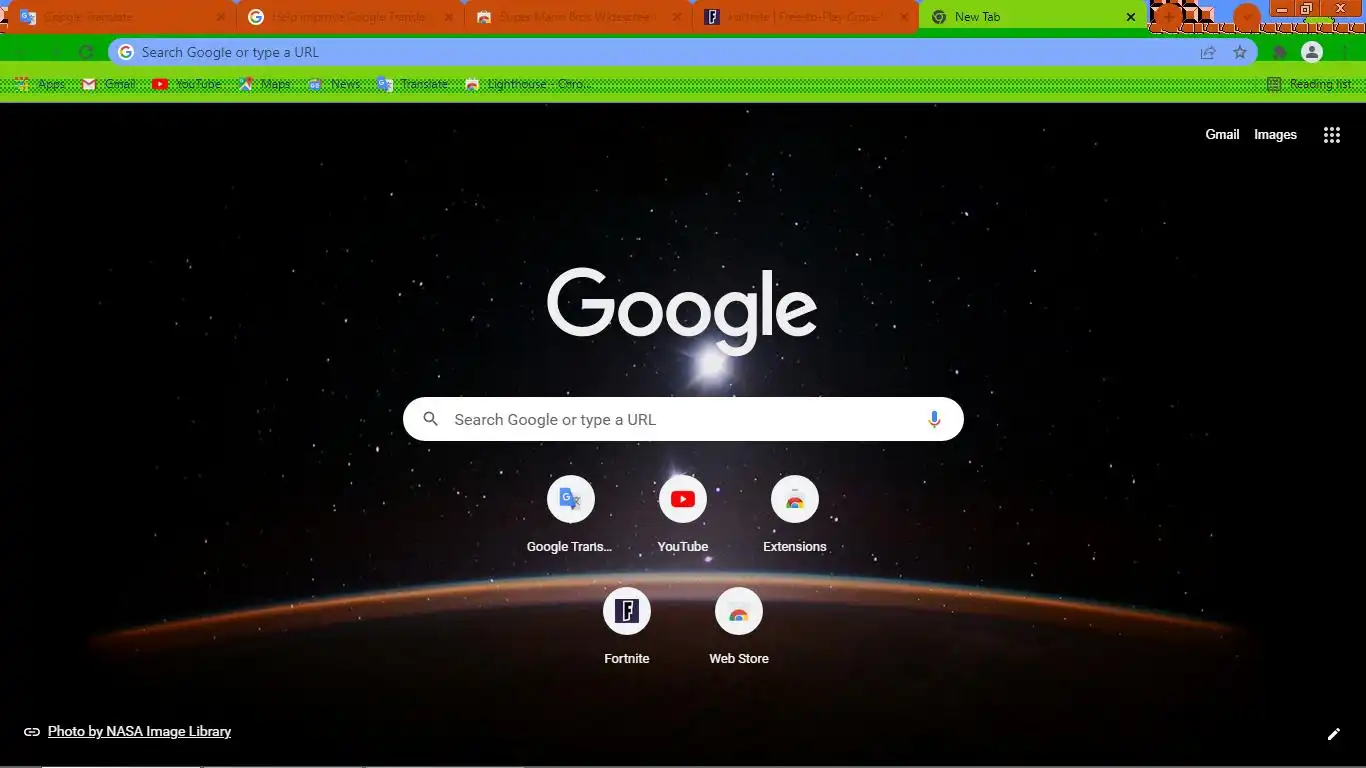Open News bookmark
The width and height of the screenshot is (1366, 768).
tap(334, 84)
